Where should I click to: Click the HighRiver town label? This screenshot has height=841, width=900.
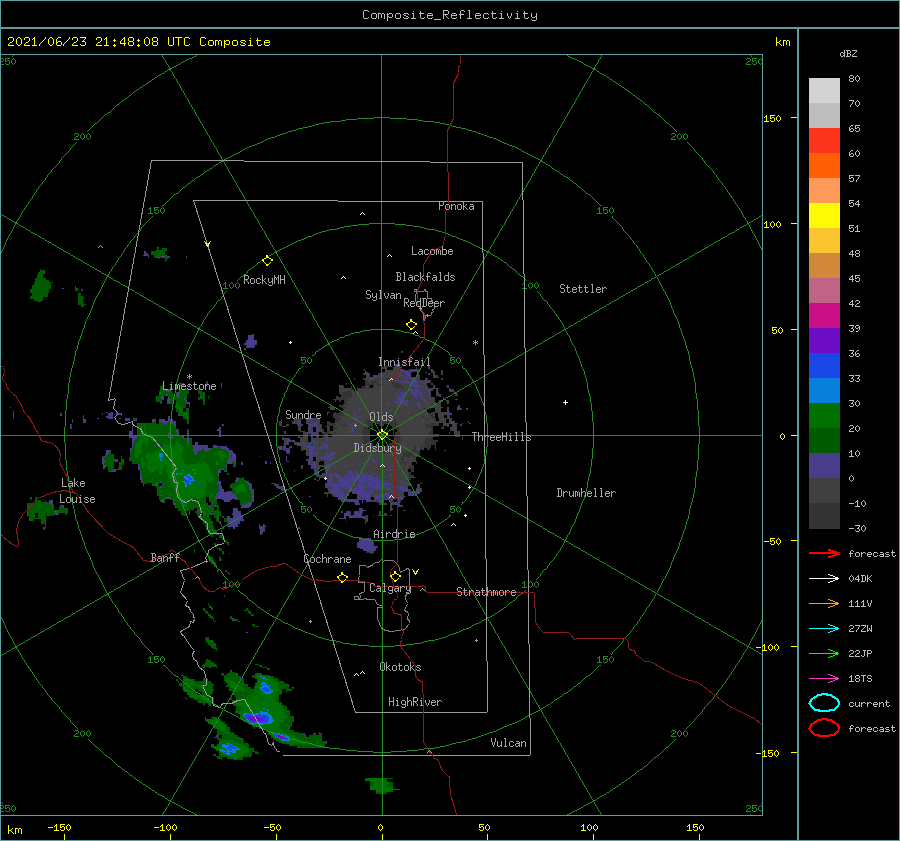[415, 702]
